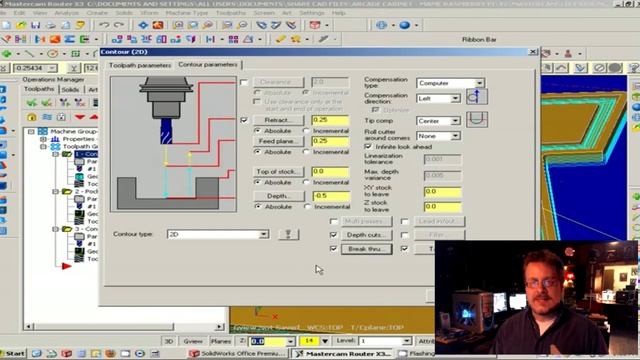
Task: Open the Xform menu
Action: click(x=149, y=13)
